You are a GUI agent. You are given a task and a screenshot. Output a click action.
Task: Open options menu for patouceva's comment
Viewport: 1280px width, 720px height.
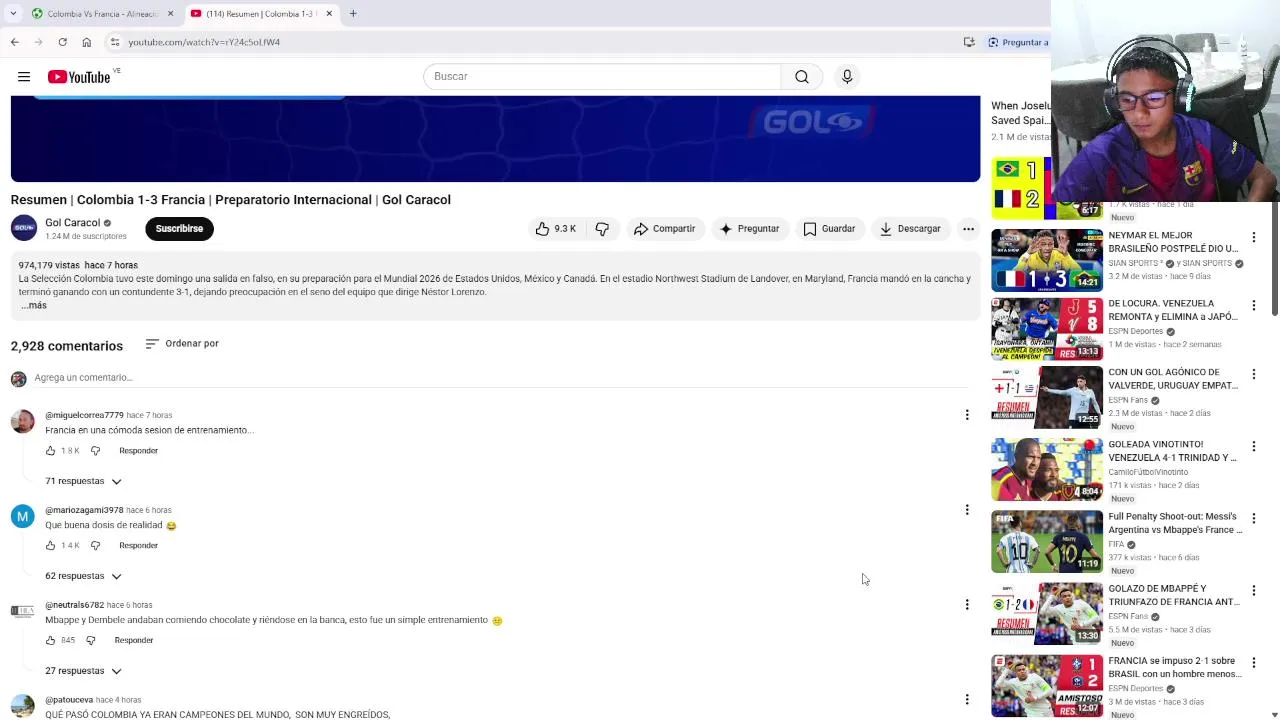[x=966, y=699]
